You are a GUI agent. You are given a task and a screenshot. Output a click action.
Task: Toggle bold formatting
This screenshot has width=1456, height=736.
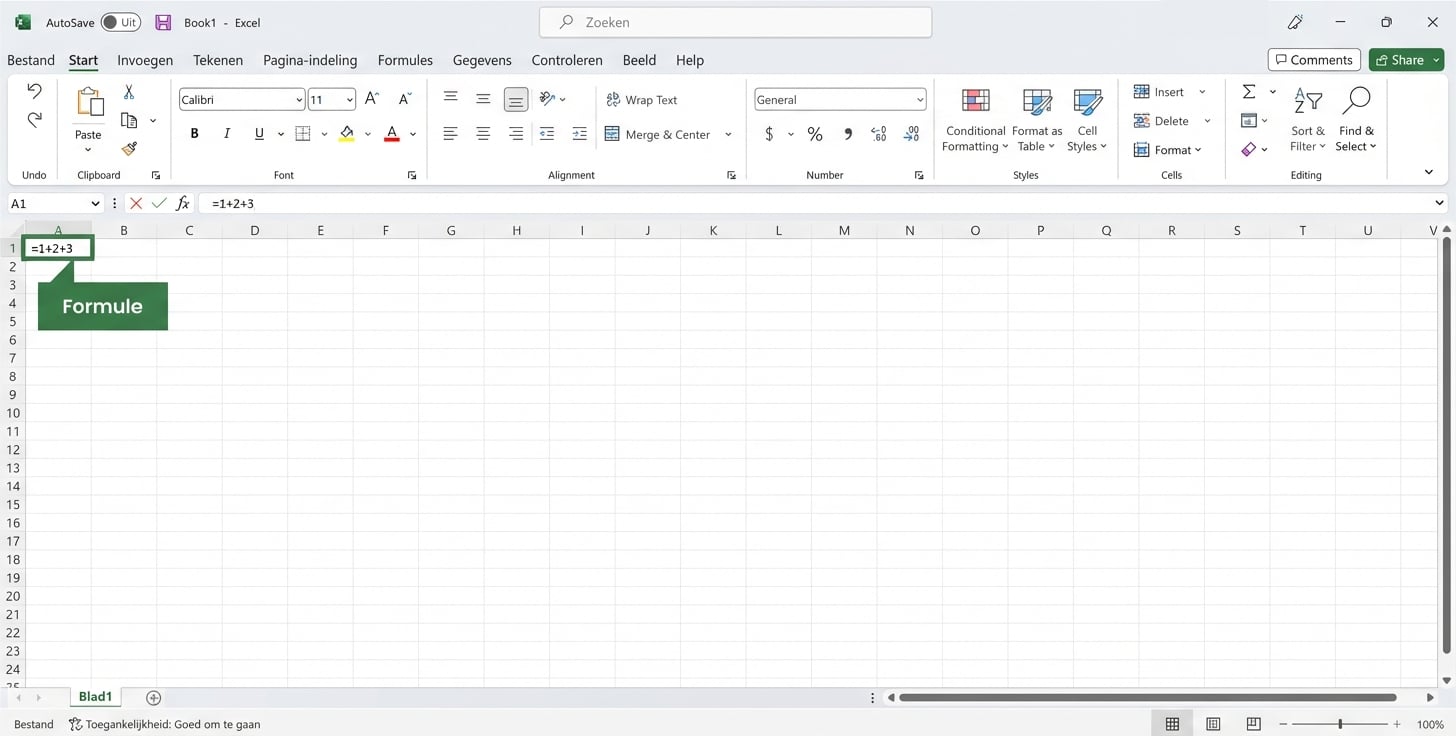point(194,133)
